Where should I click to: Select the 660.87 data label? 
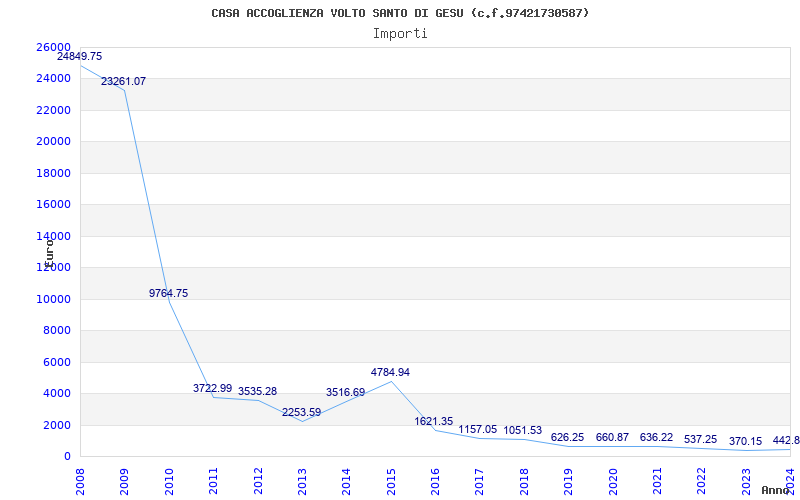pos(612,437)
